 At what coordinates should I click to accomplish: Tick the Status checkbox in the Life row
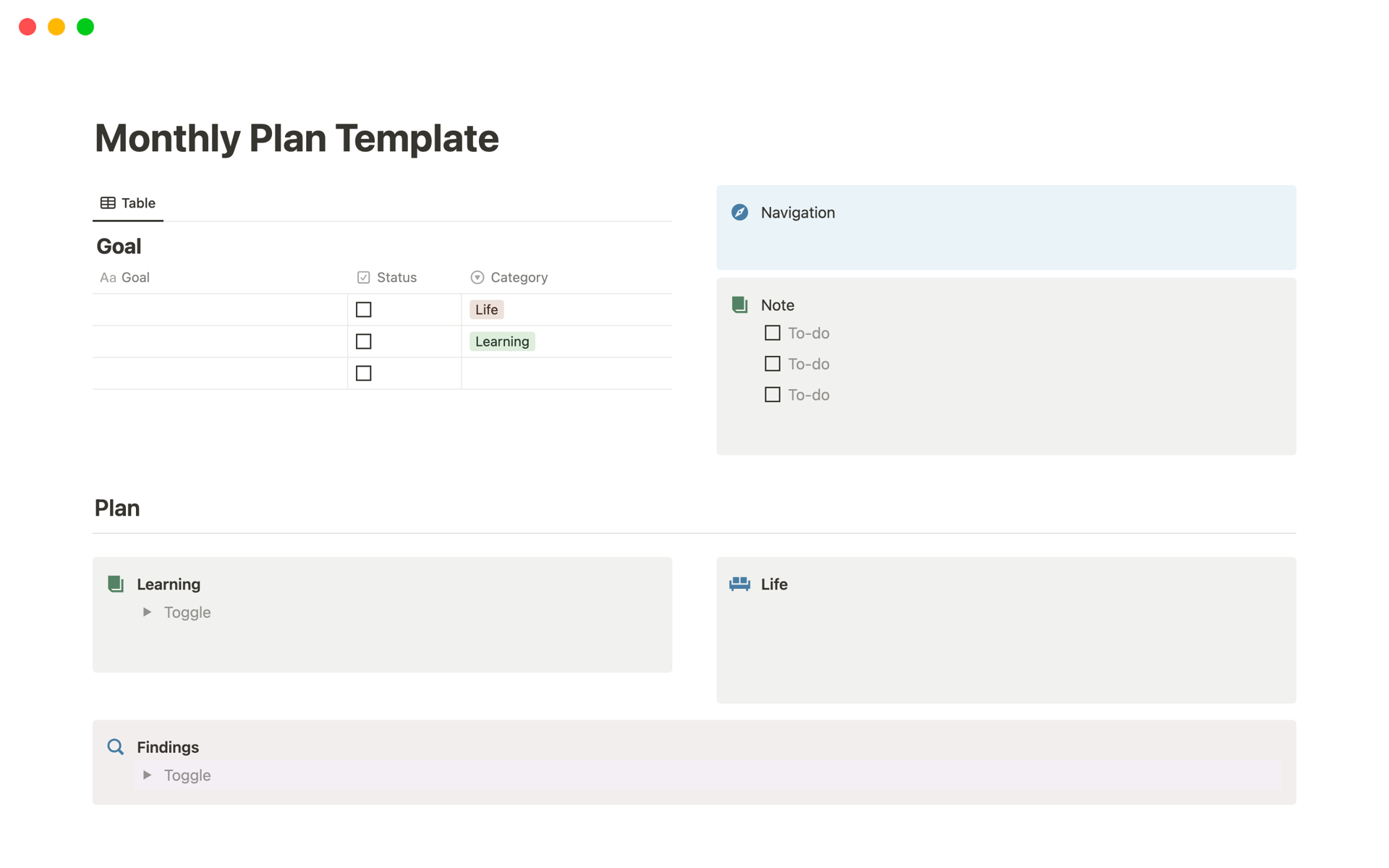pyautogui.click(x=363, y=309)
